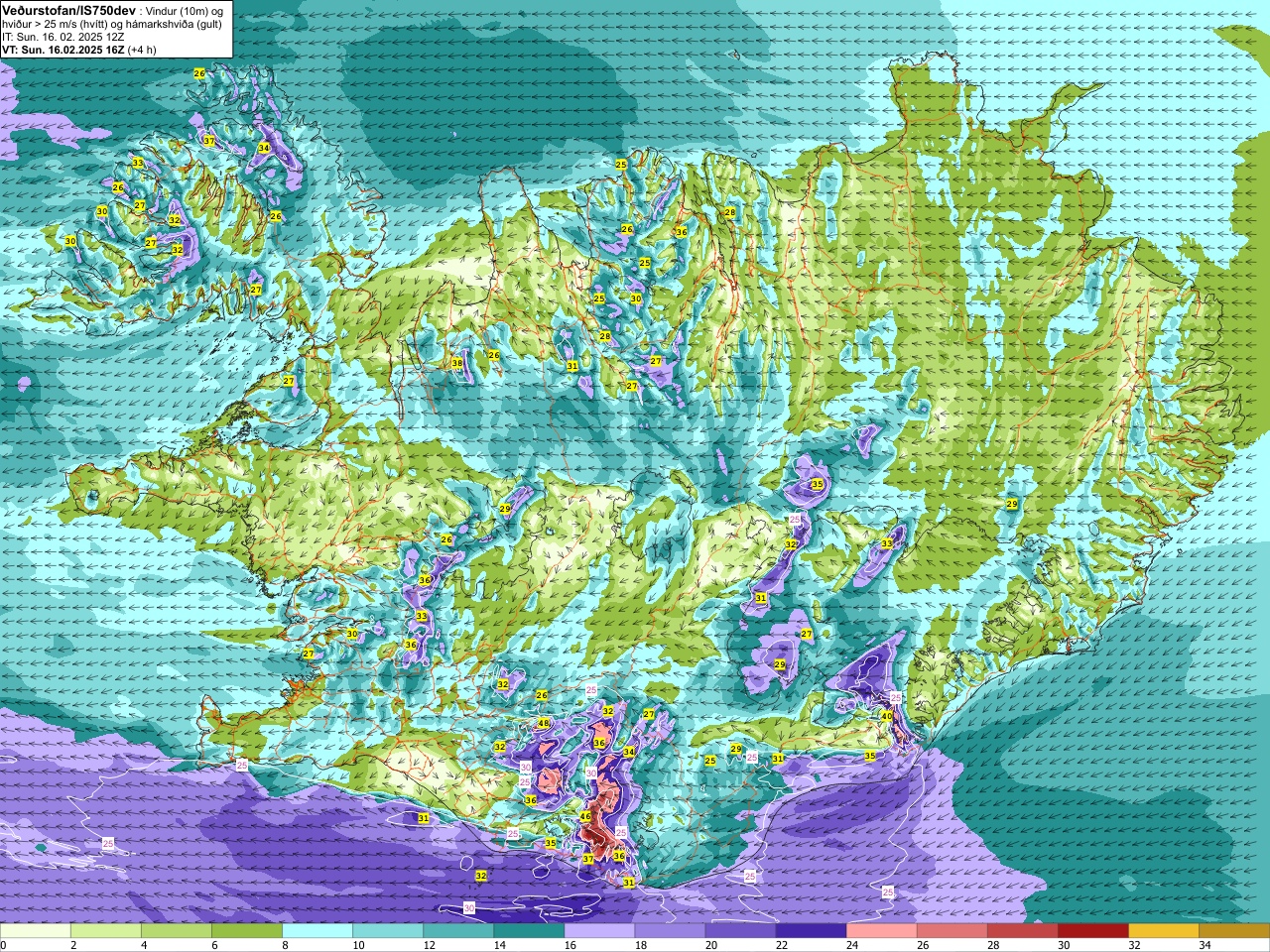Select the teal 12–14 legend swatch

tap(458, 931)
